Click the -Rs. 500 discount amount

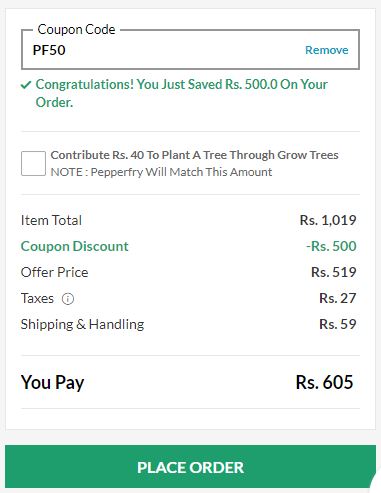pos(331,246)
